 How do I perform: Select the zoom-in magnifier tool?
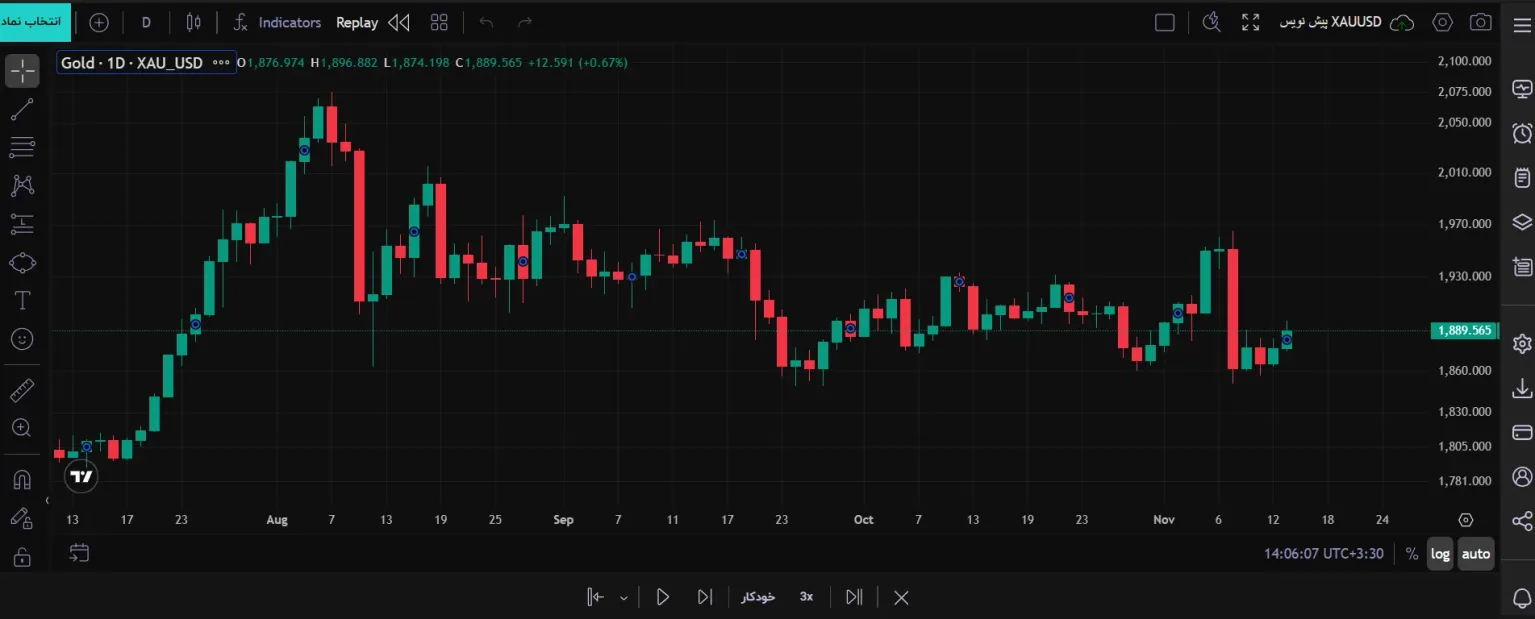click(x=22, y=428)
